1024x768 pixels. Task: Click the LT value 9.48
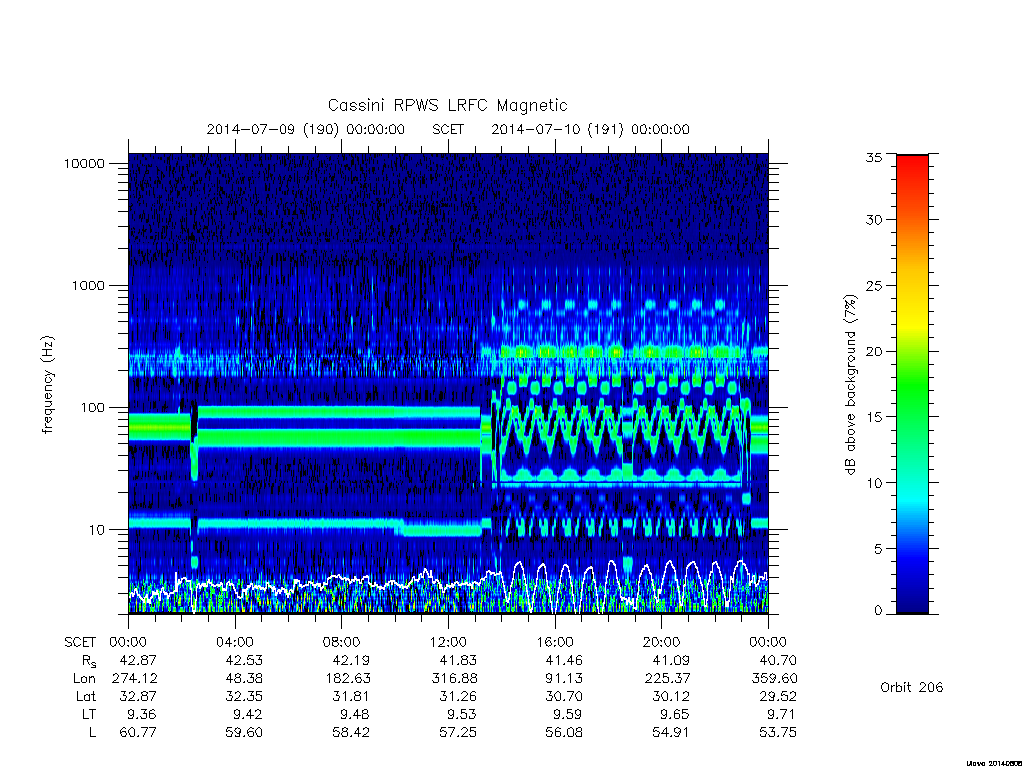tap(355, 714)
